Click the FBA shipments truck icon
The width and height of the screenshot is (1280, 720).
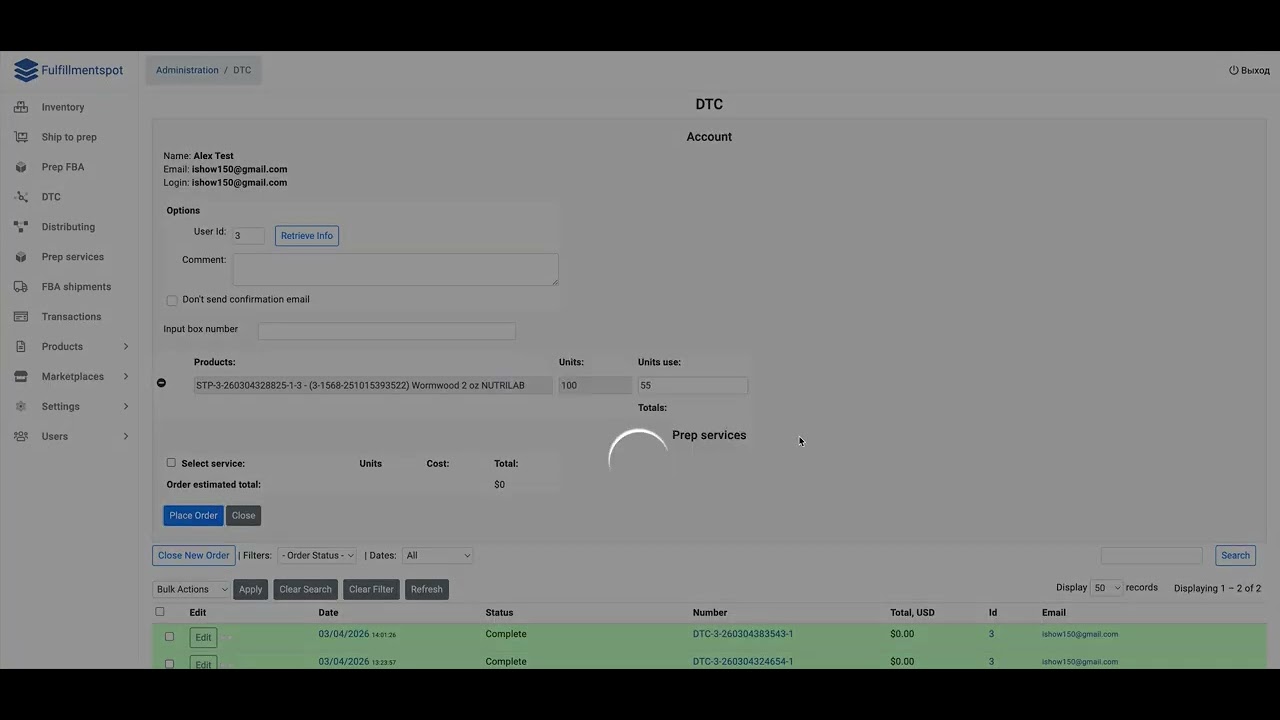pos(21,287)
